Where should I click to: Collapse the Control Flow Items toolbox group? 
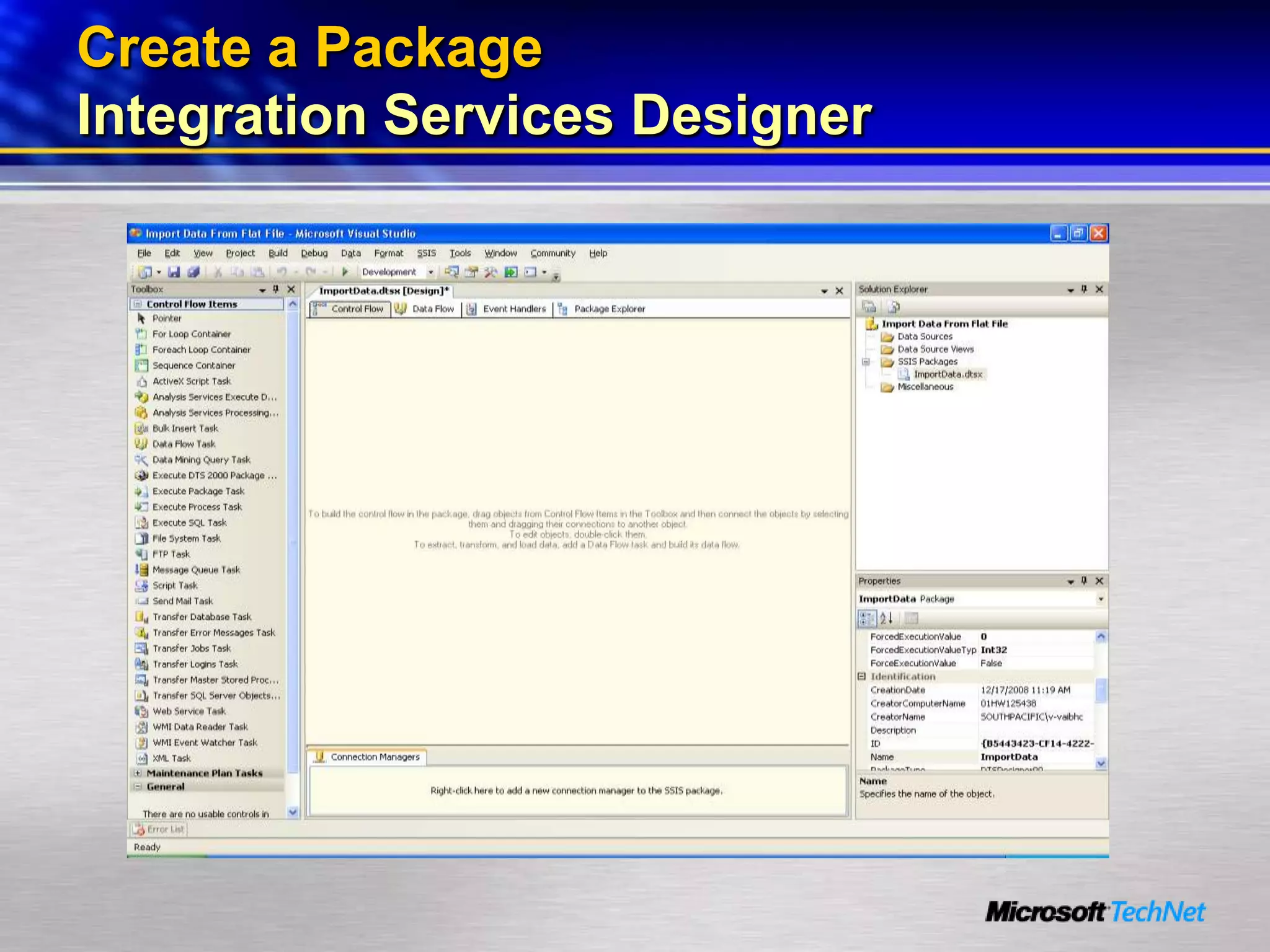pos(138,304)
